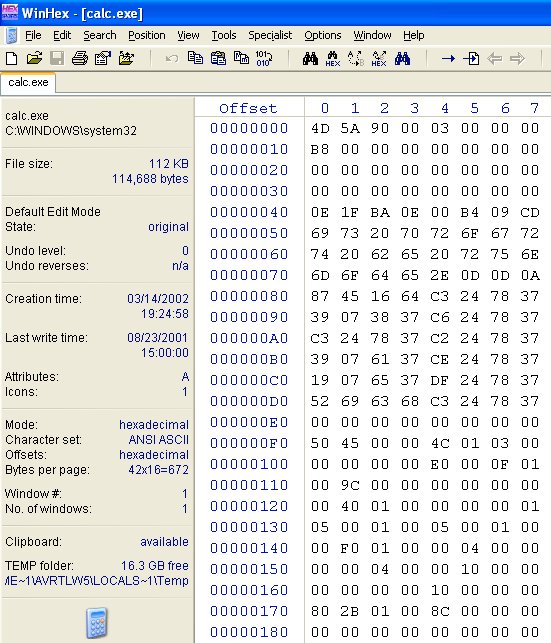The width and height of the screenshot is (551, 643).
Task: Click the Open file folder icon
Action: pyautogui.click(x=34, y=59)
